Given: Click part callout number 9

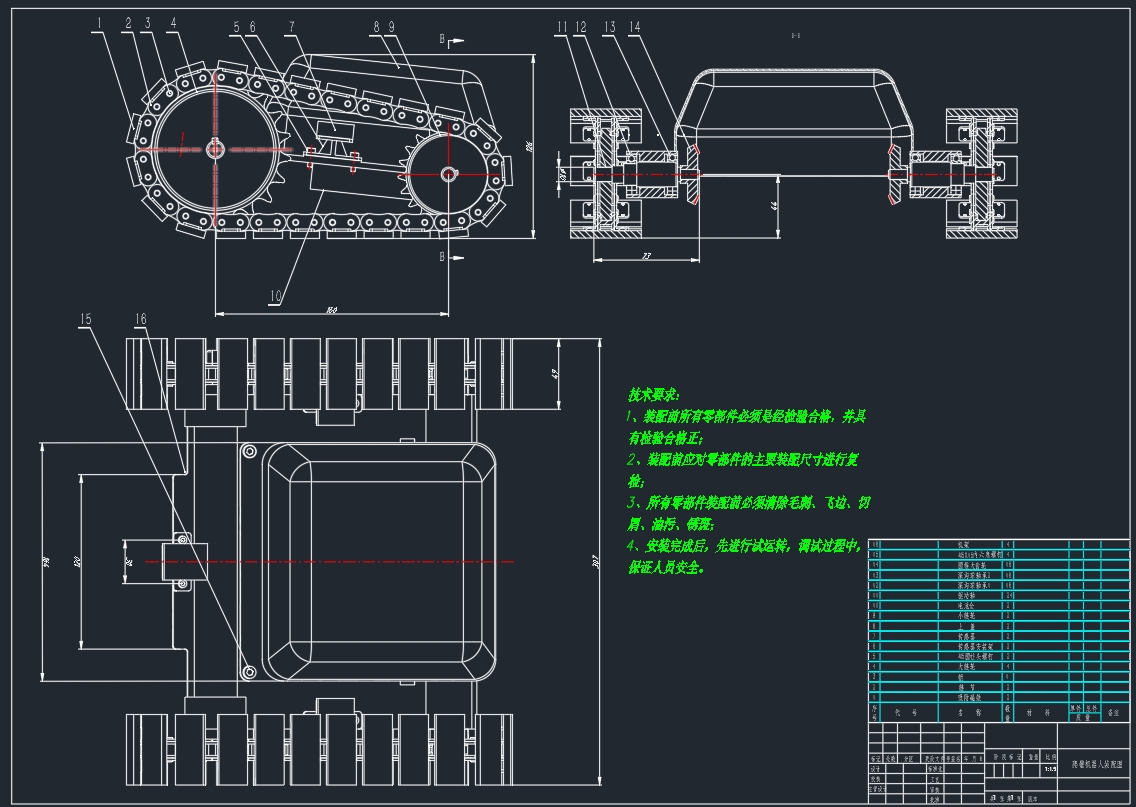Looking at the screenshot, I should 391,28.
